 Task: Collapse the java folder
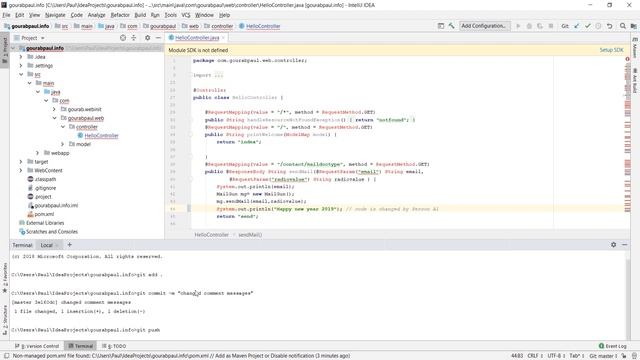pyautogui.click(x=38, y=92)
